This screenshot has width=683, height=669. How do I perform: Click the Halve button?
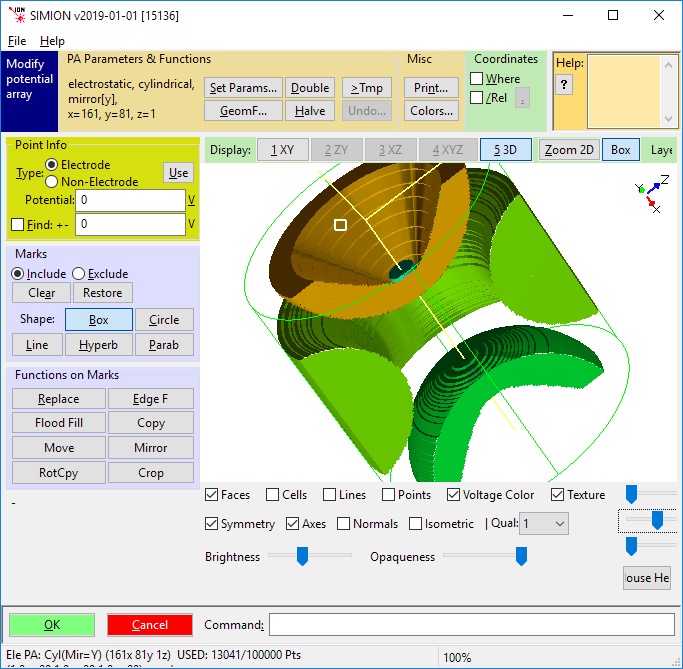310,111
